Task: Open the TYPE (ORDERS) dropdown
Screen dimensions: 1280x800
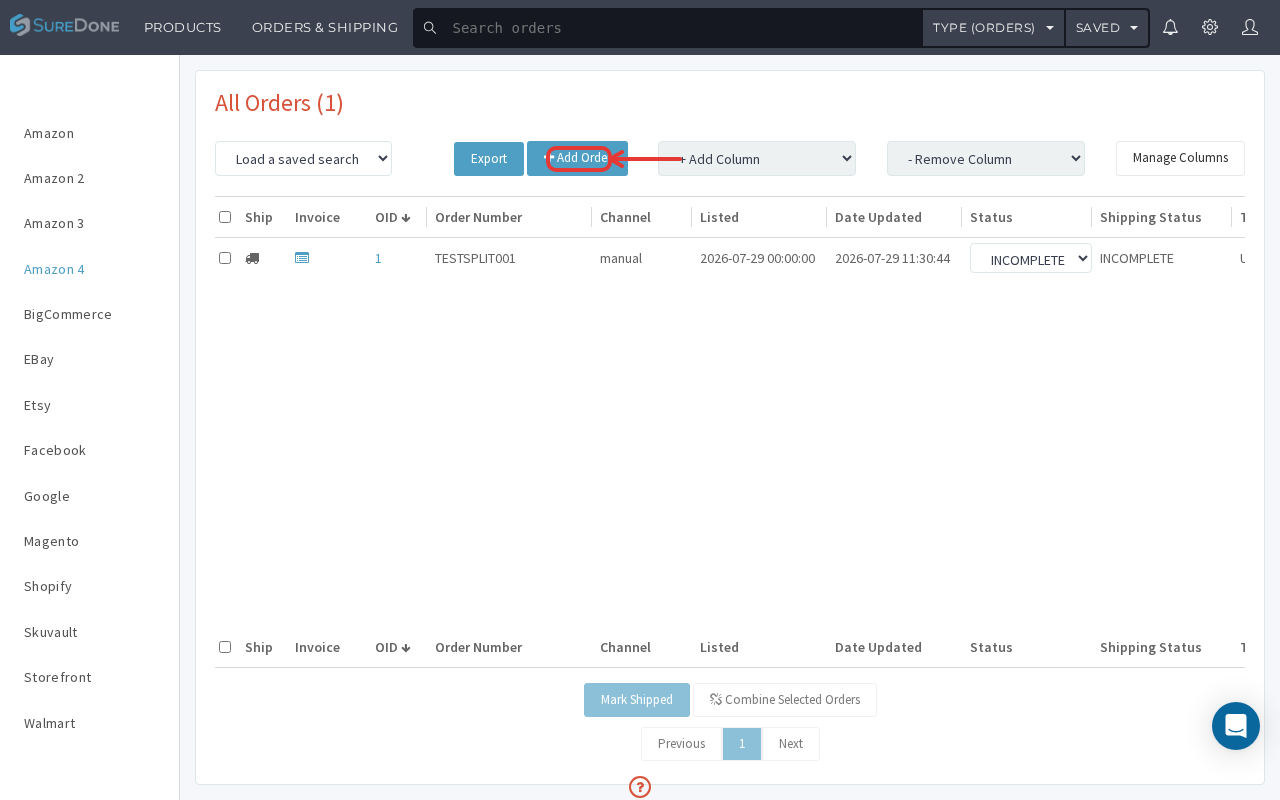Action: click(x=993, y=28)
